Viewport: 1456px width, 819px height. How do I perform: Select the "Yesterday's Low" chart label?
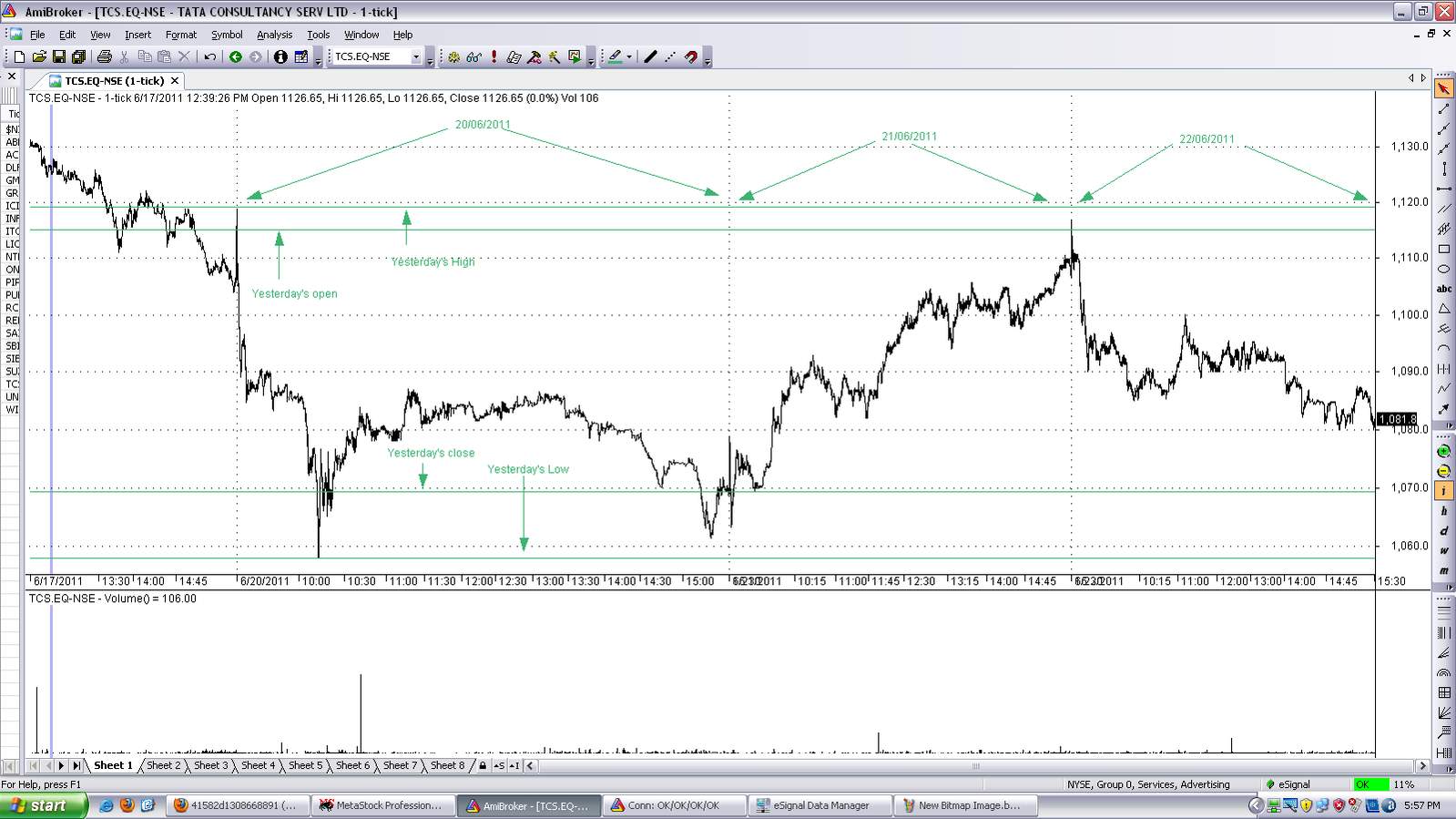tap(528, 469)
